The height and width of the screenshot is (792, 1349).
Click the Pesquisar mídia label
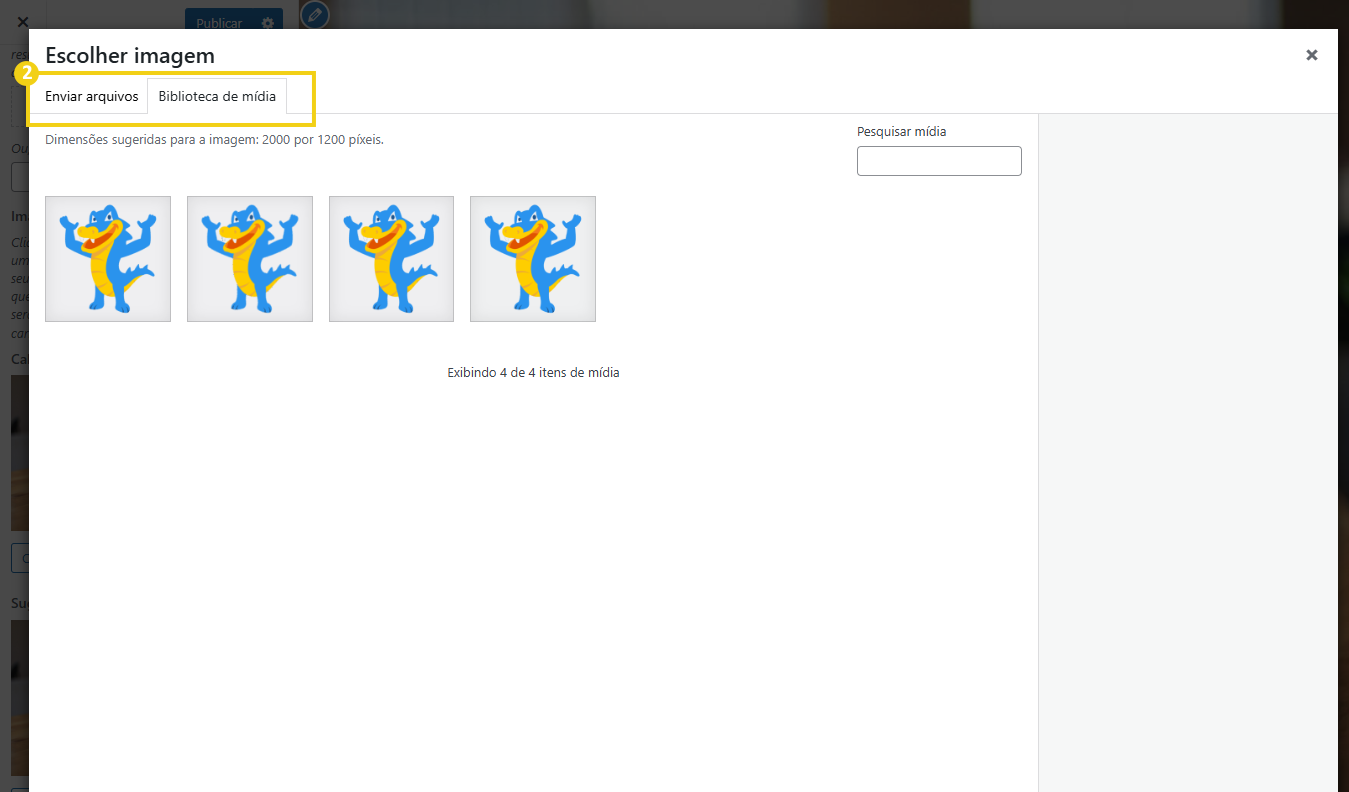click(901, 132)
